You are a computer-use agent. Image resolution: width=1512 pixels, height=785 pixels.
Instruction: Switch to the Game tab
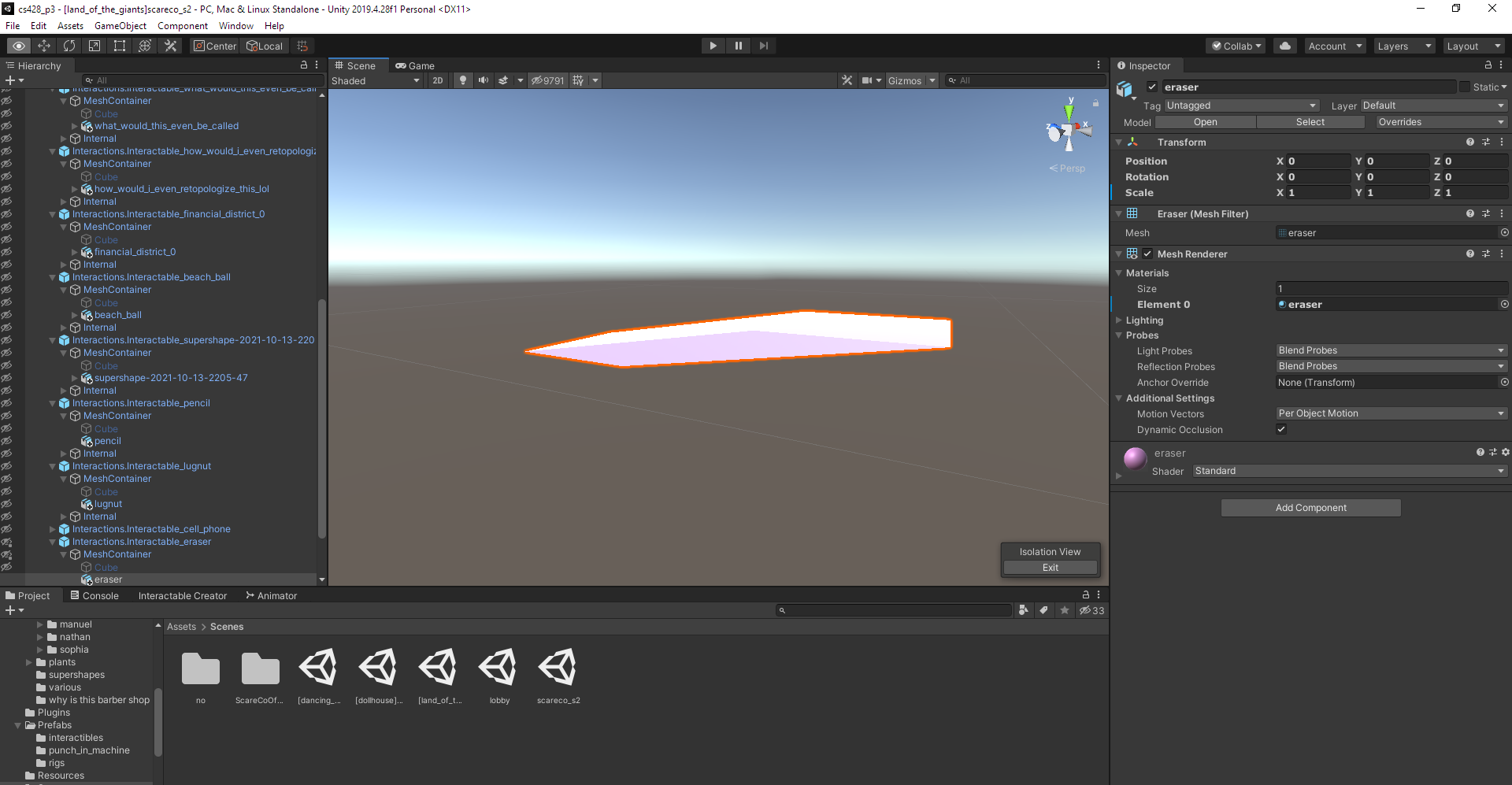[415, 65]
